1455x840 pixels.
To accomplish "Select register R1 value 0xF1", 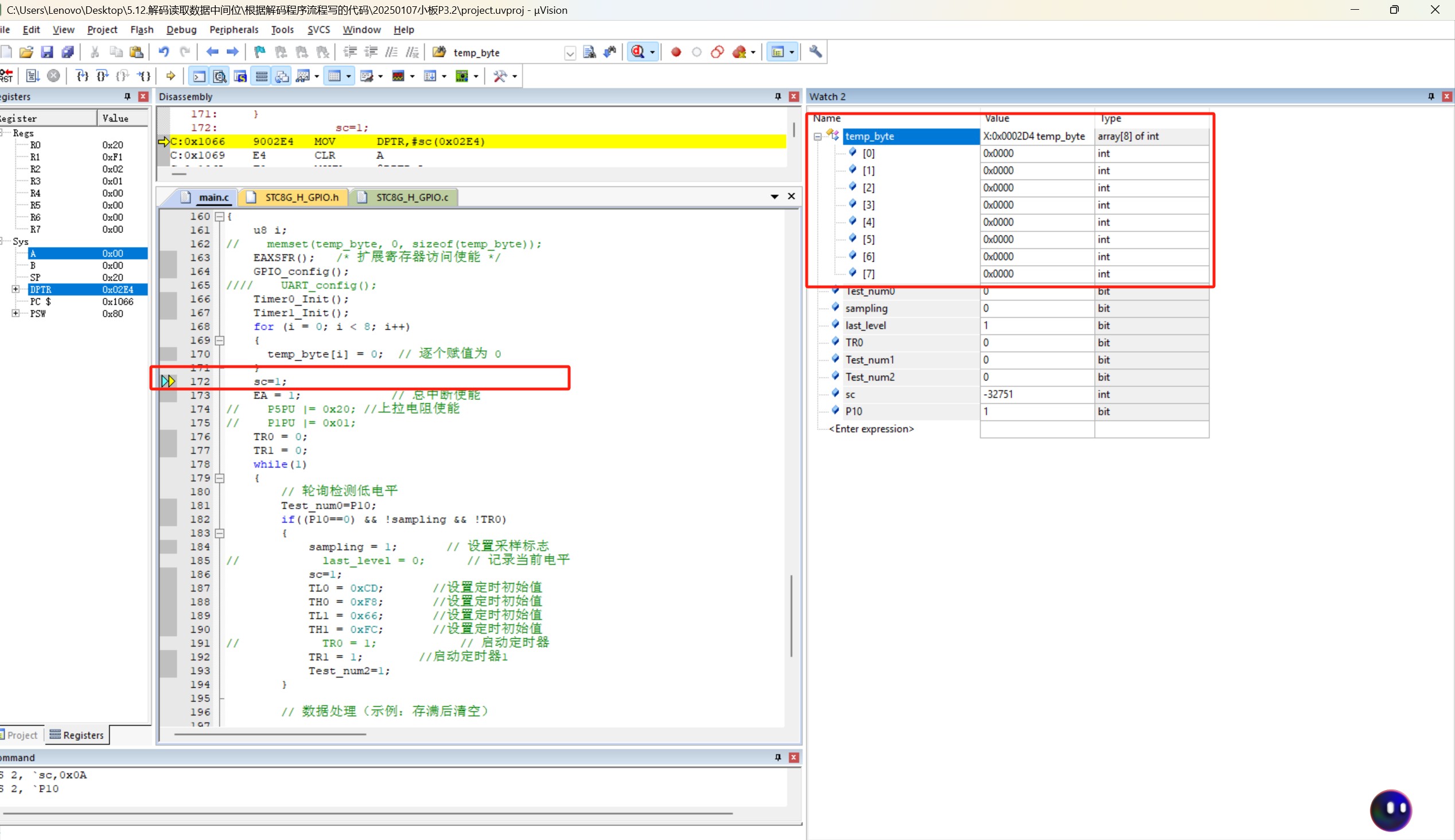I will coord(112,157).
